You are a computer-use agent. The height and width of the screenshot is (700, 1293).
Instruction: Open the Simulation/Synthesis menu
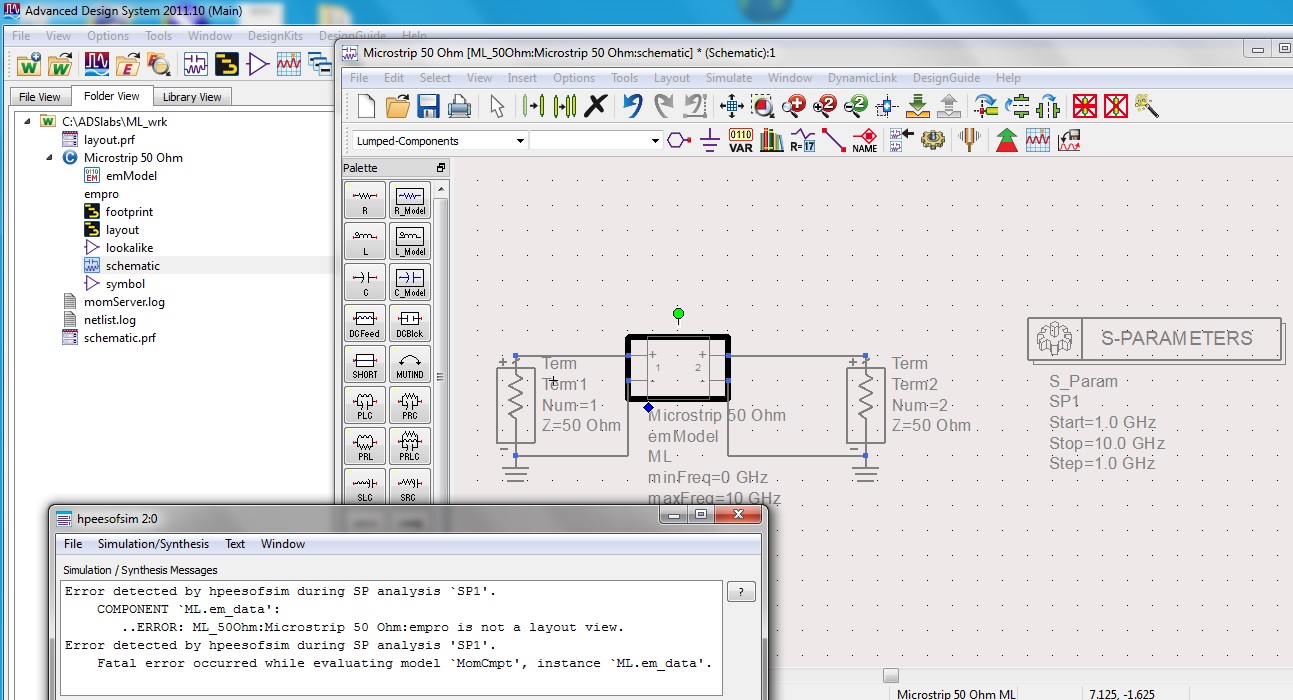[153, 544]
